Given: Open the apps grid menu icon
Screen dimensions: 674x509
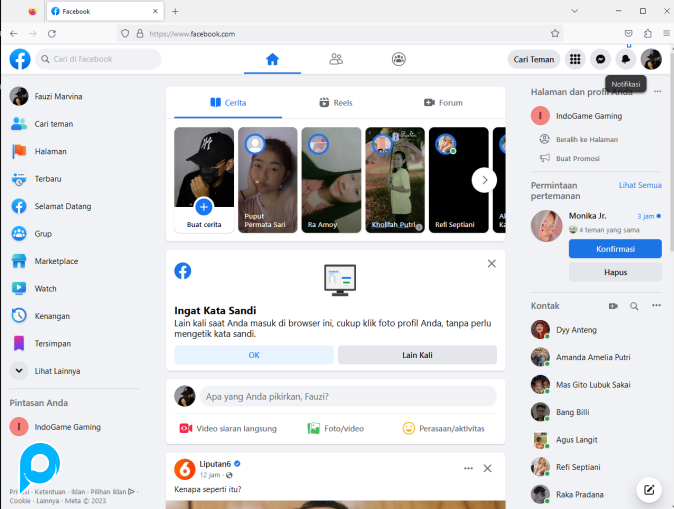Looking at the screenshot, I should (575, 59).
